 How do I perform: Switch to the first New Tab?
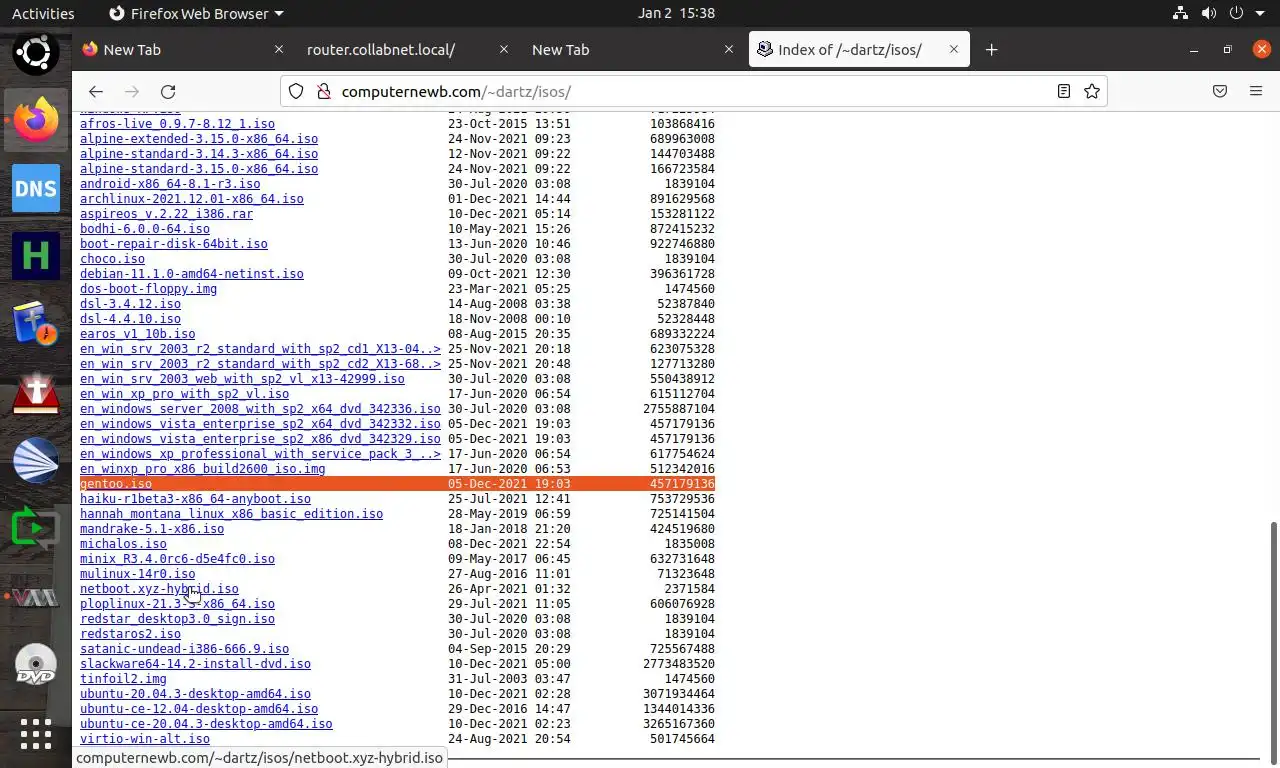[x=183, y=49]
